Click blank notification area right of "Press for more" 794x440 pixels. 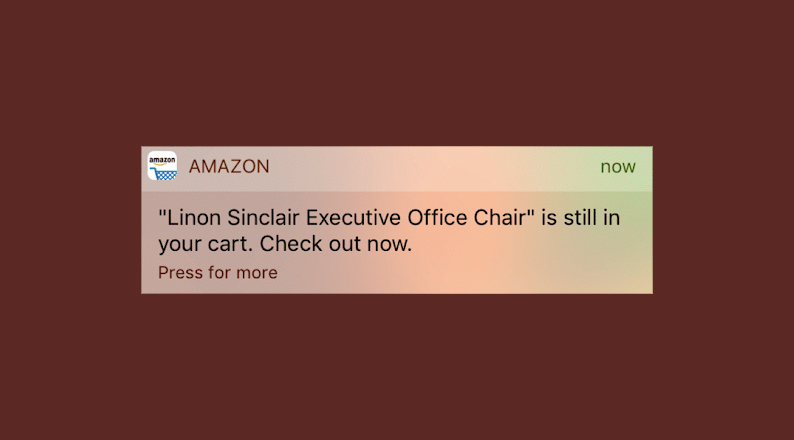(x=460, y=272)
